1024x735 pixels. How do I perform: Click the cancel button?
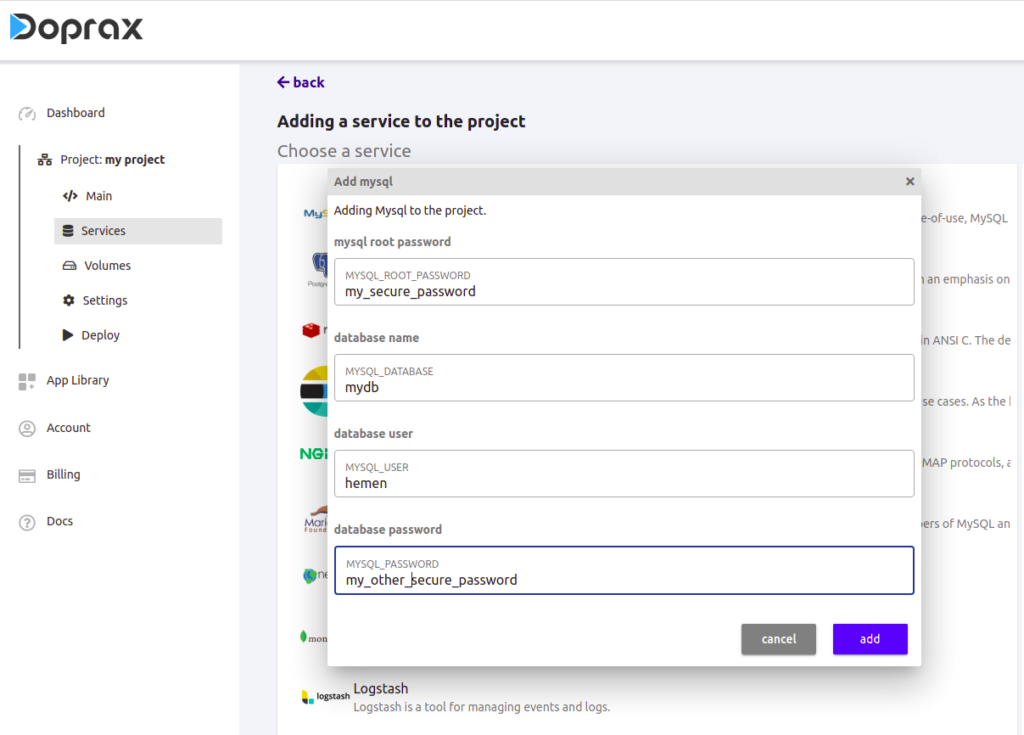click(x=778, y=639)
